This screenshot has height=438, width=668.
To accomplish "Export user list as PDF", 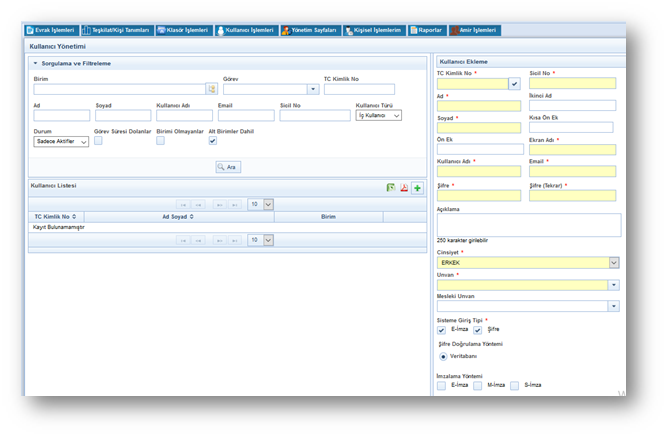I will click(404, 188).
